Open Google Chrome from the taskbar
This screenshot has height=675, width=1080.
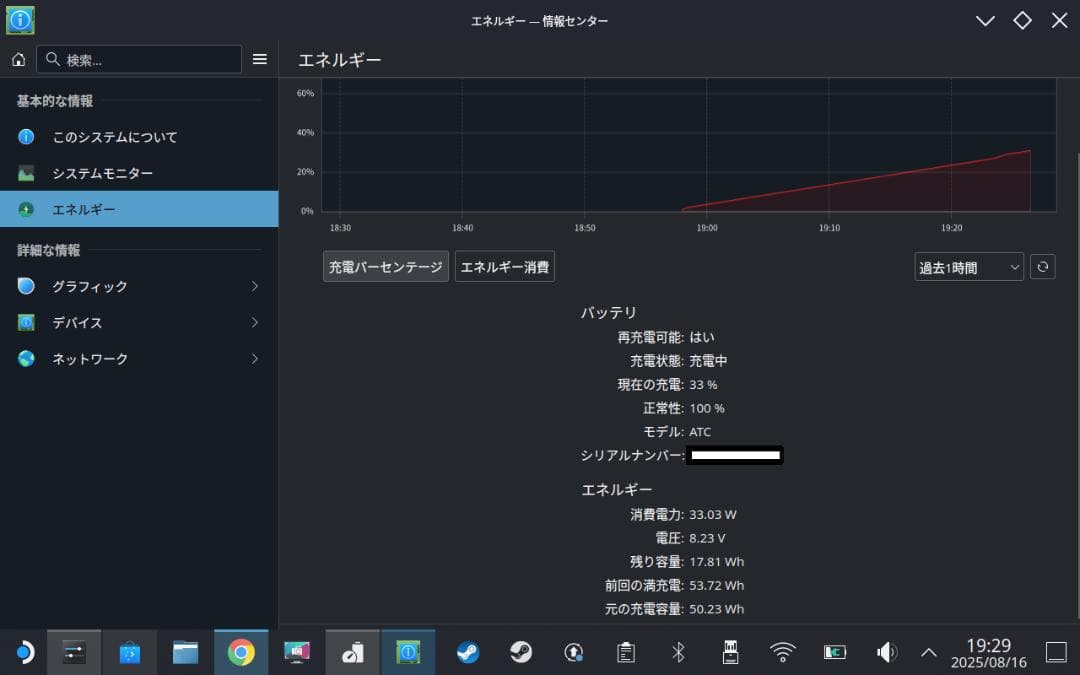pyautogui.click(x=240, y=651)
